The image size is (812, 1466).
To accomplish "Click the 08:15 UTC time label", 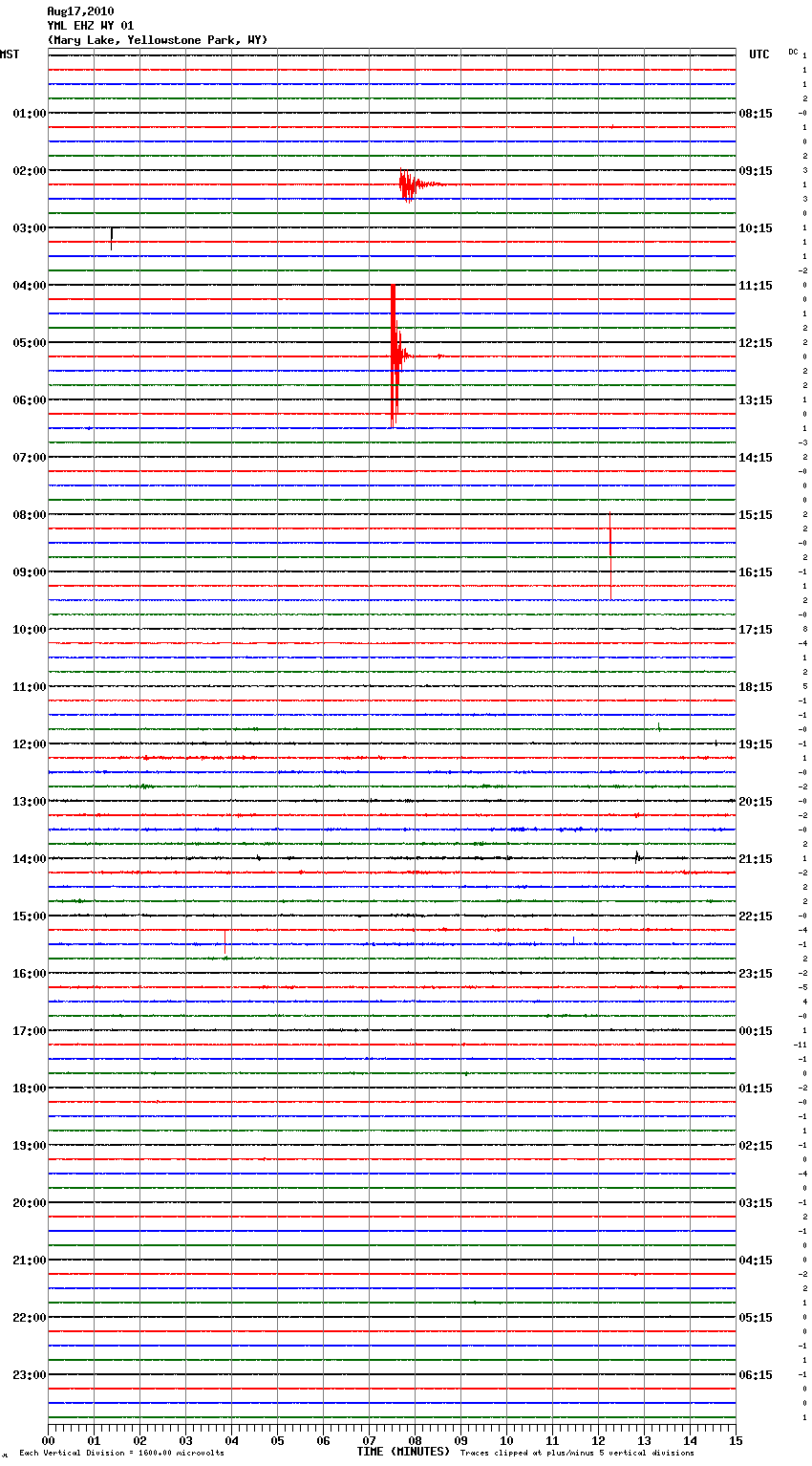I will (756, 114).
